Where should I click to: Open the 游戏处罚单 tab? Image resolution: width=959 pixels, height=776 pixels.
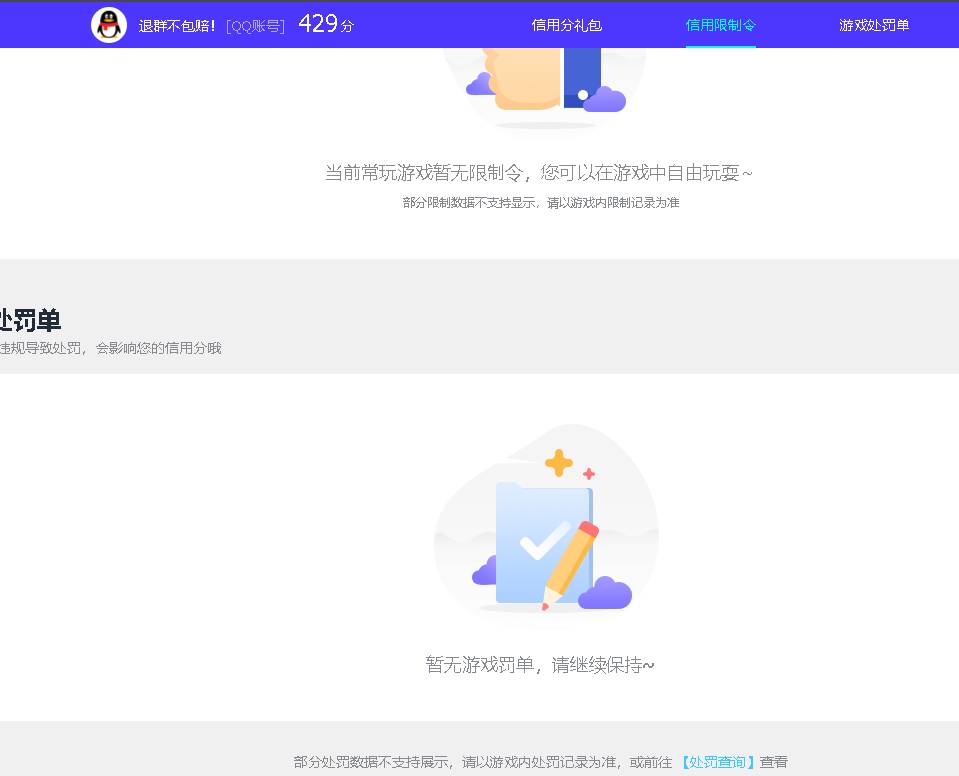pyautogui.click(x=874, y=24)
